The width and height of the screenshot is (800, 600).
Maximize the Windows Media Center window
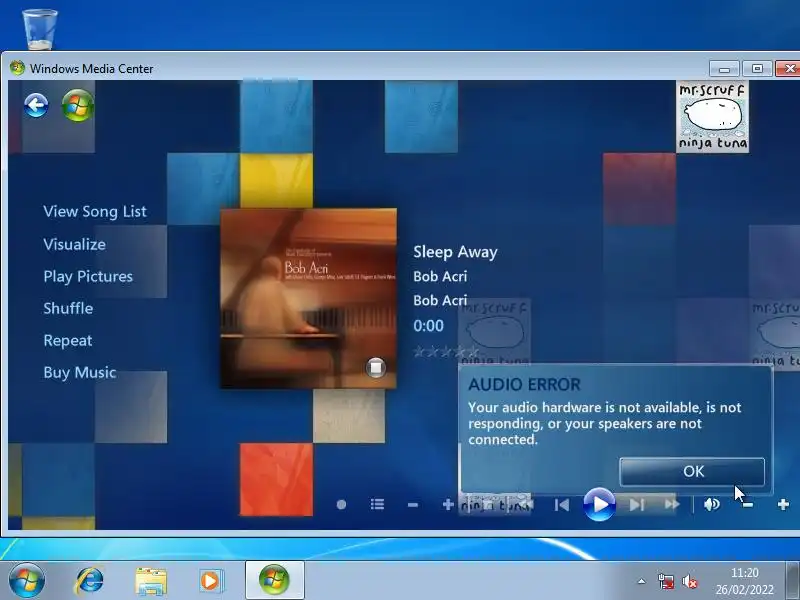[x=757, y=68]
